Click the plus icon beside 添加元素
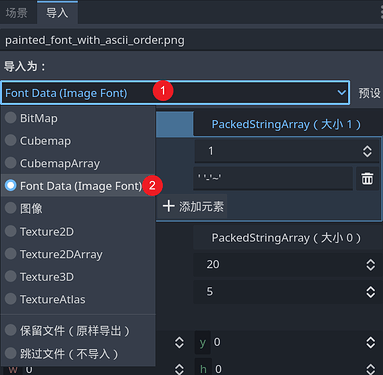Viewport: 383px width, 375px height. pos(169,206)
